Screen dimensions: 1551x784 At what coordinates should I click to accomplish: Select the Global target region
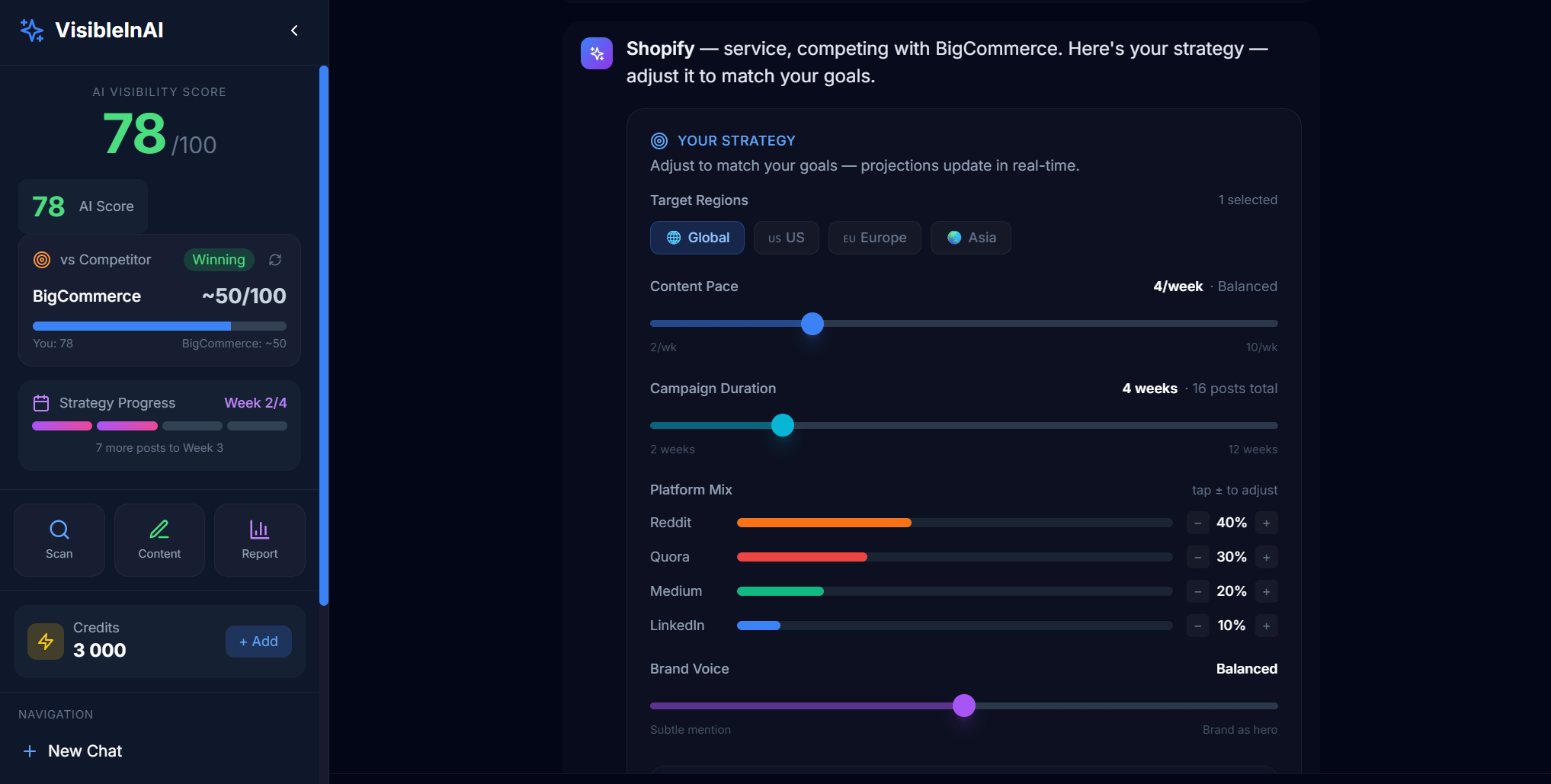click(697, 238)
